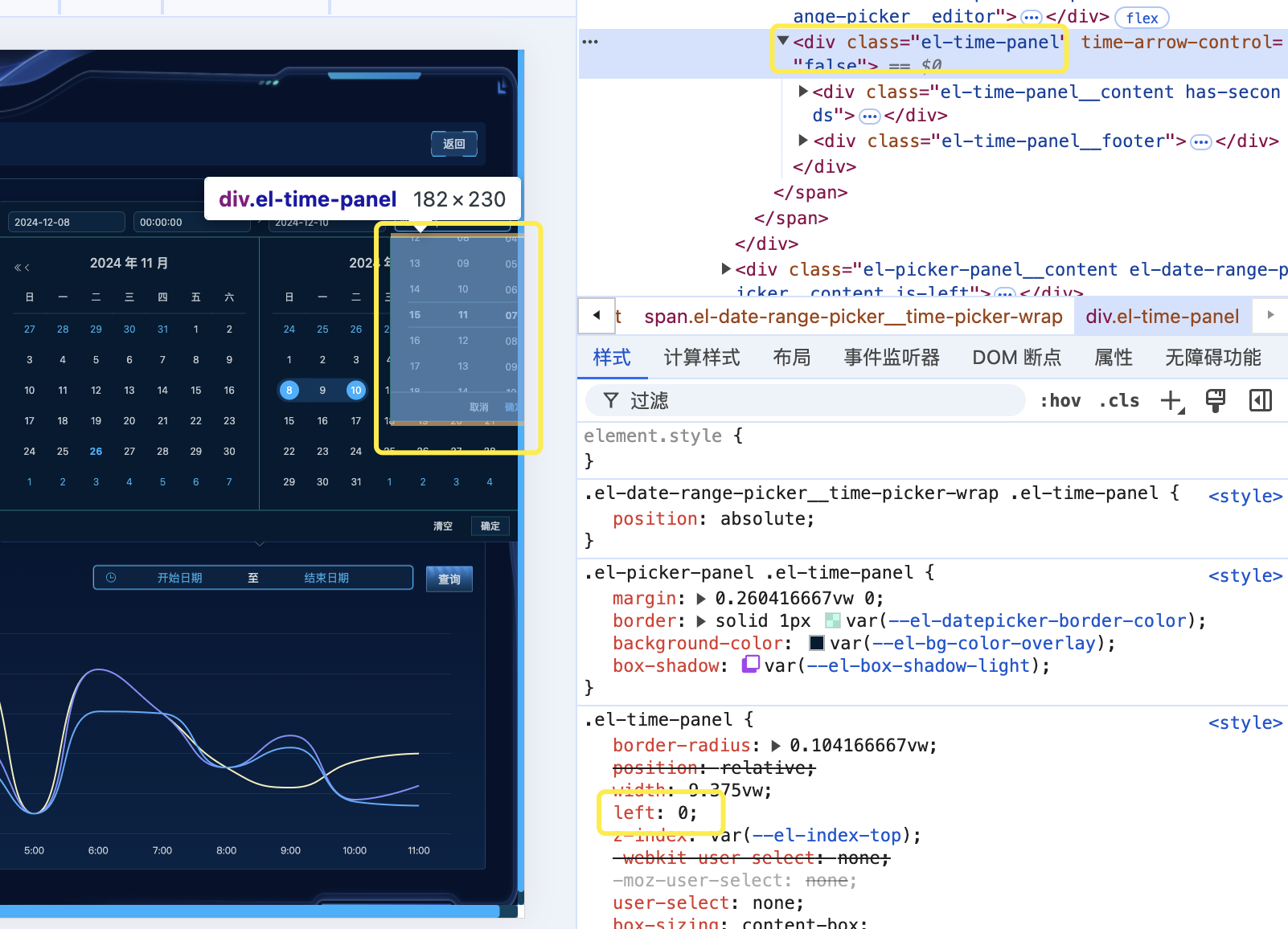Toggle the :hov element state panel
This screenshot has height=929, width=1288.
(x=1060, y=399)
